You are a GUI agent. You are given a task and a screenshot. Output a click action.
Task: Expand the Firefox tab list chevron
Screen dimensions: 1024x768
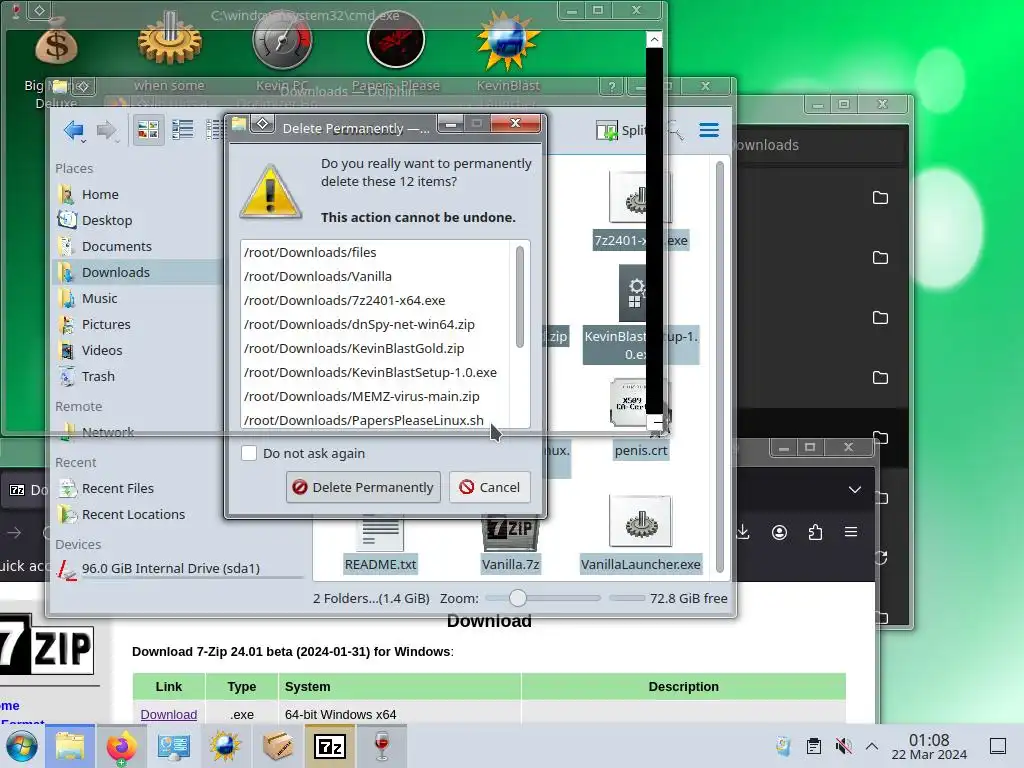pos(855,490)
